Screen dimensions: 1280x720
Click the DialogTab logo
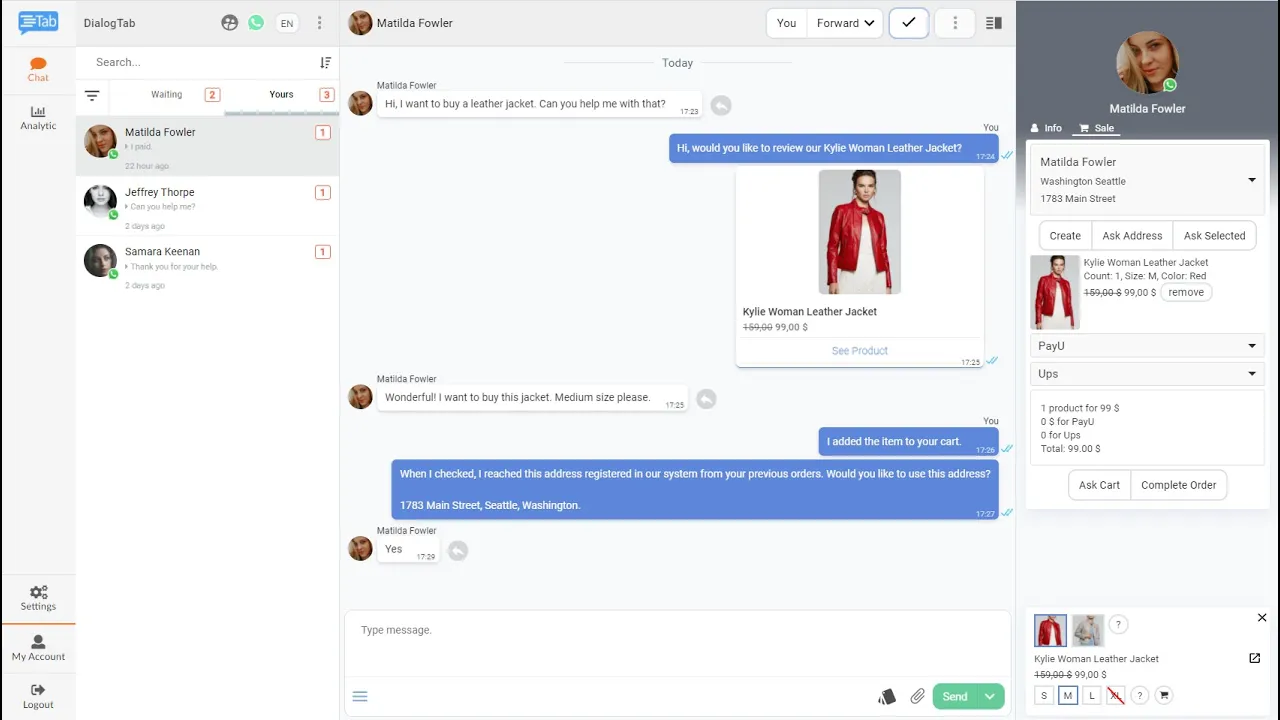tap(38, 22)
